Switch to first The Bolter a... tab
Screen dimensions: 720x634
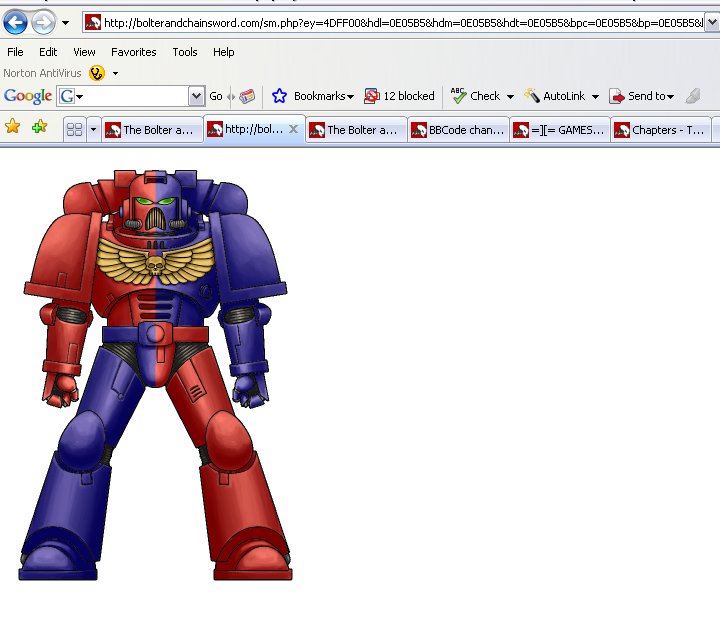(x=152, y=130)
